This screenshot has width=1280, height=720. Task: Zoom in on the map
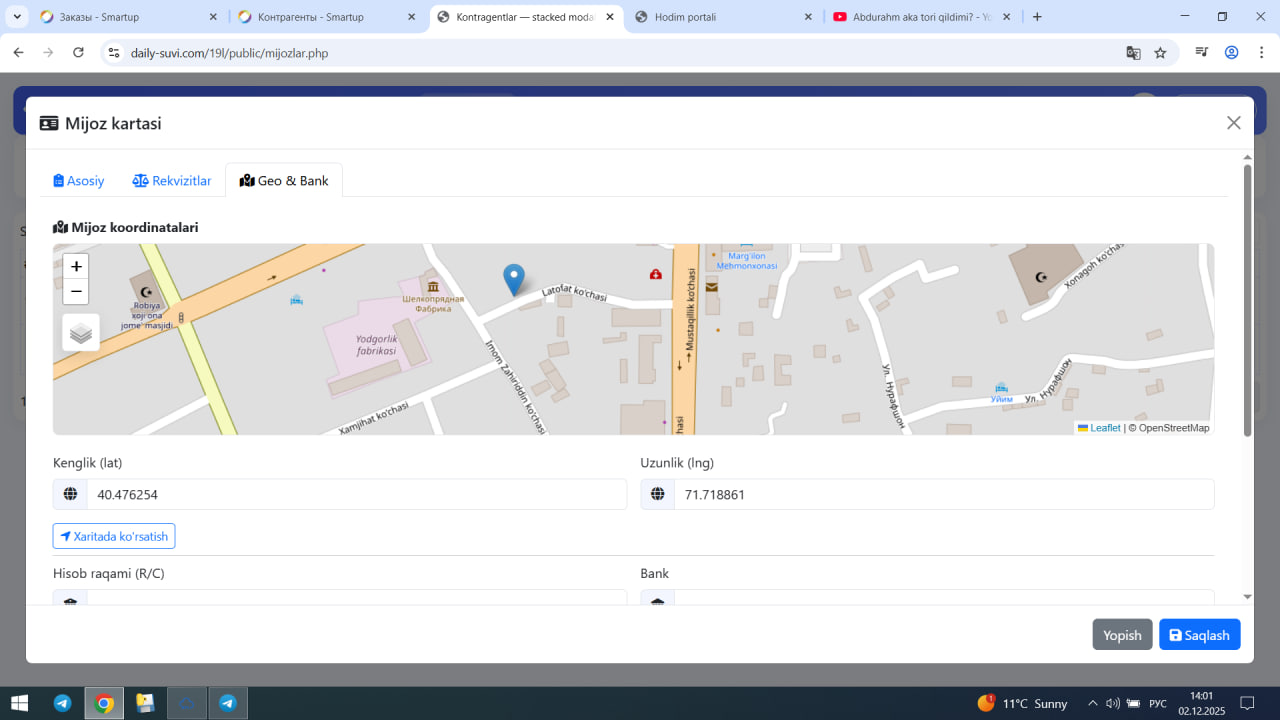tap(76, 267)
